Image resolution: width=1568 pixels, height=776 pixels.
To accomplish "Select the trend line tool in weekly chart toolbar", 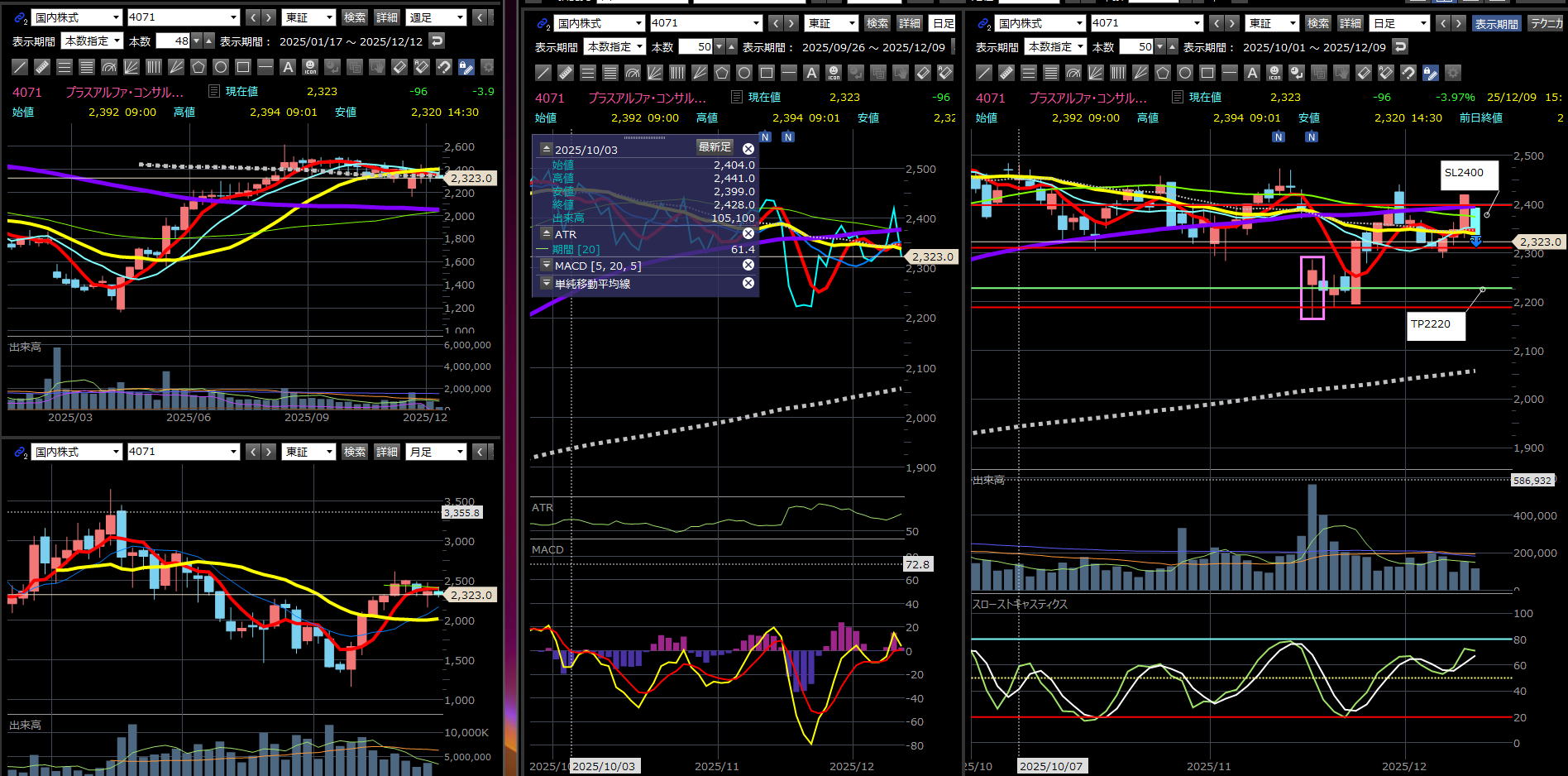I will click(x=20, y=67).
